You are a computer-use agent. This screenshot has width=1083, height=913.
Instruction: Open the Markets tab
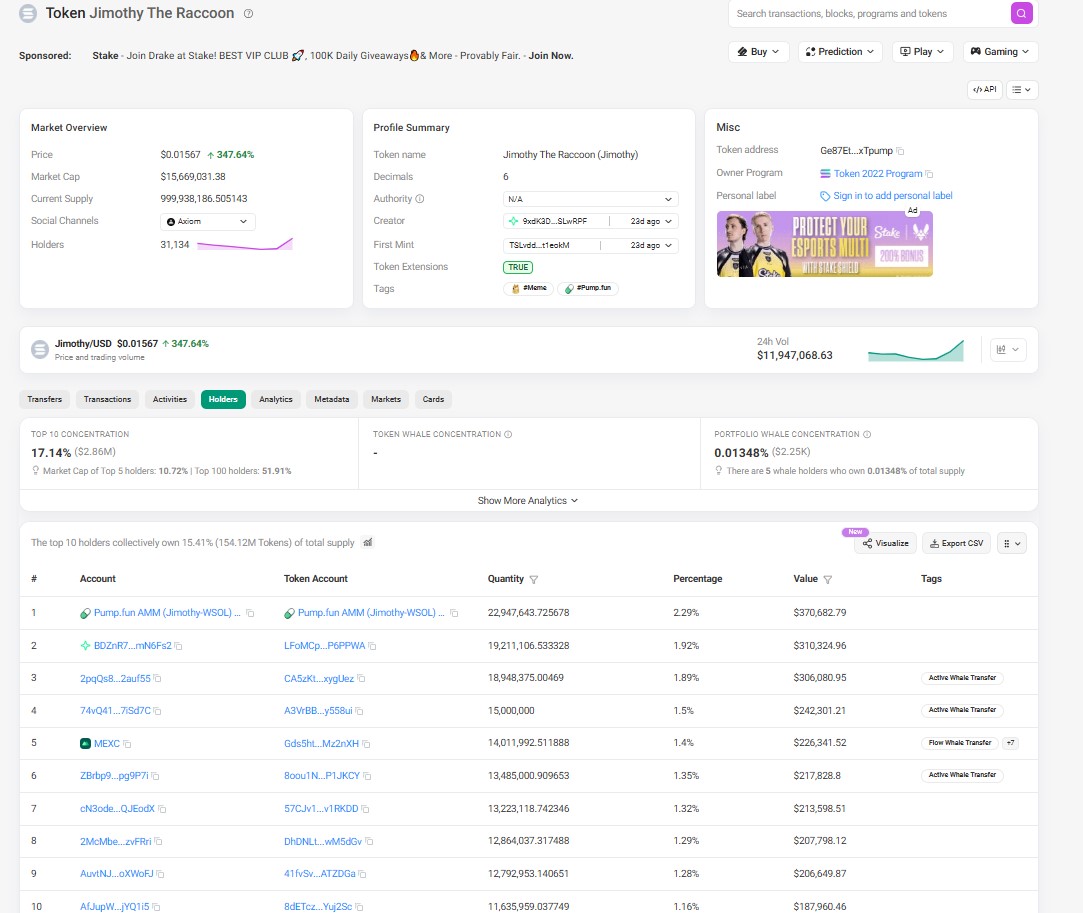(x=386, y=399)
